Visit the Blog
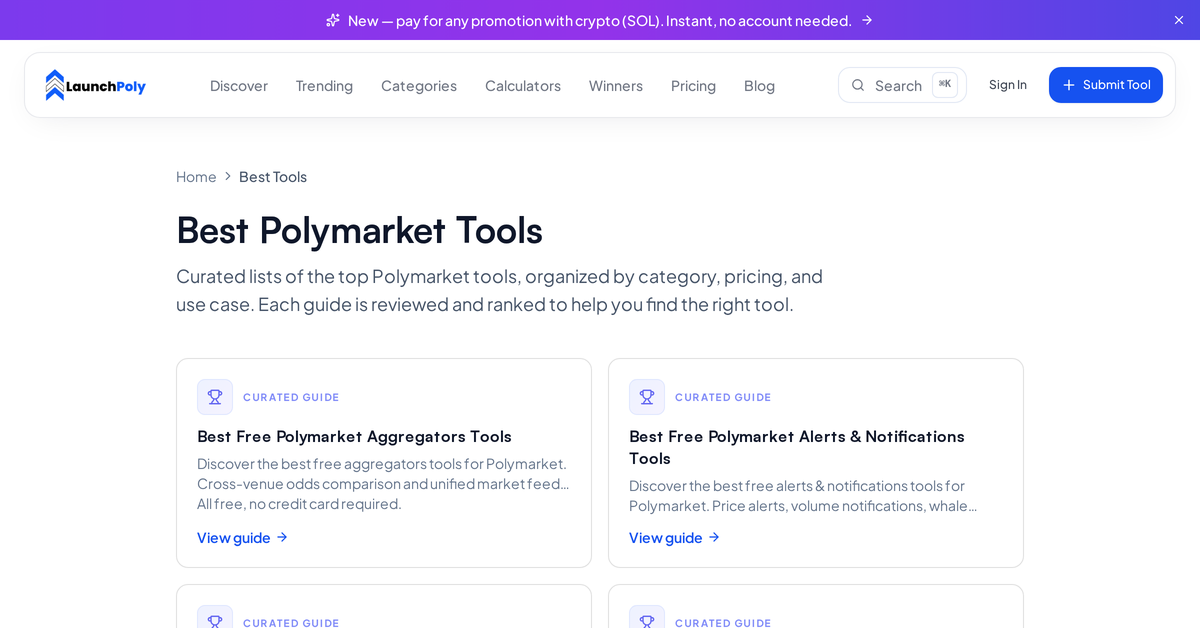Viewport: 1200px width, 628px height. (759, 85)
